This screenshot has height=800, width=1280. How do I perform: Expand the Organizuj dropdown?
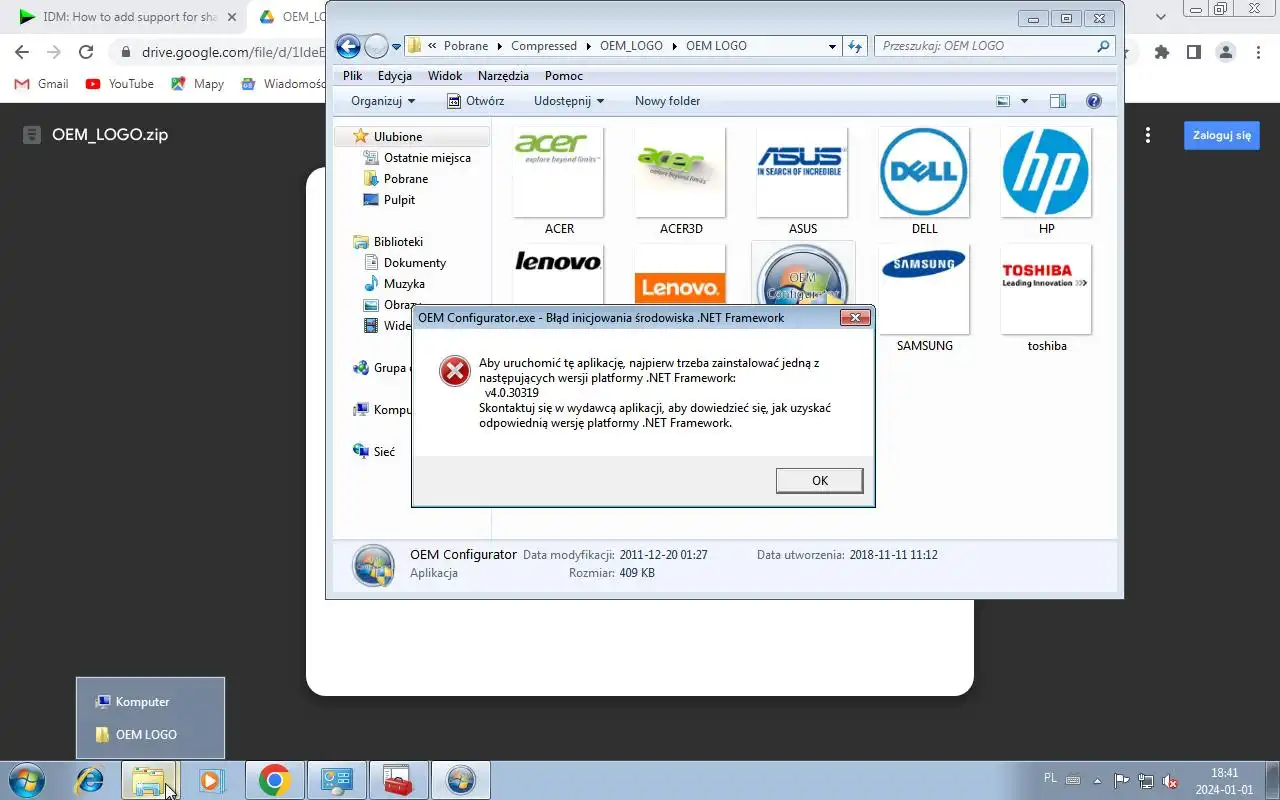[383, 101]
